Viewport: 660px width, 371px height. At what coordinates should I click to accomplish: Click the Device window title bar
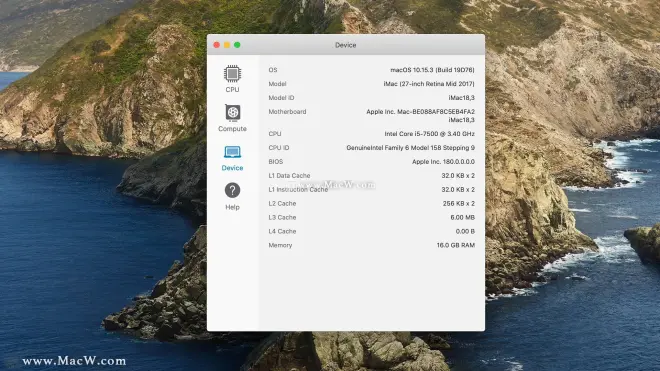point(346,45)
